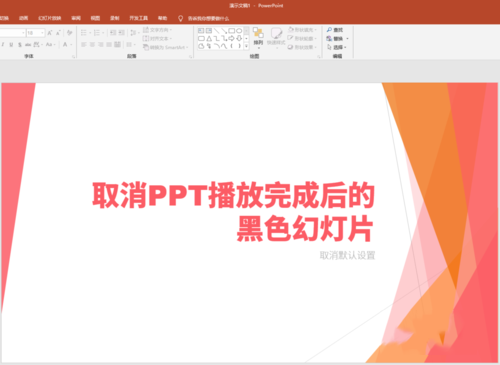Open the 动画 (Animations) ribbon tab
Viewport: 500px width, 365px height.
coord(23,18)
